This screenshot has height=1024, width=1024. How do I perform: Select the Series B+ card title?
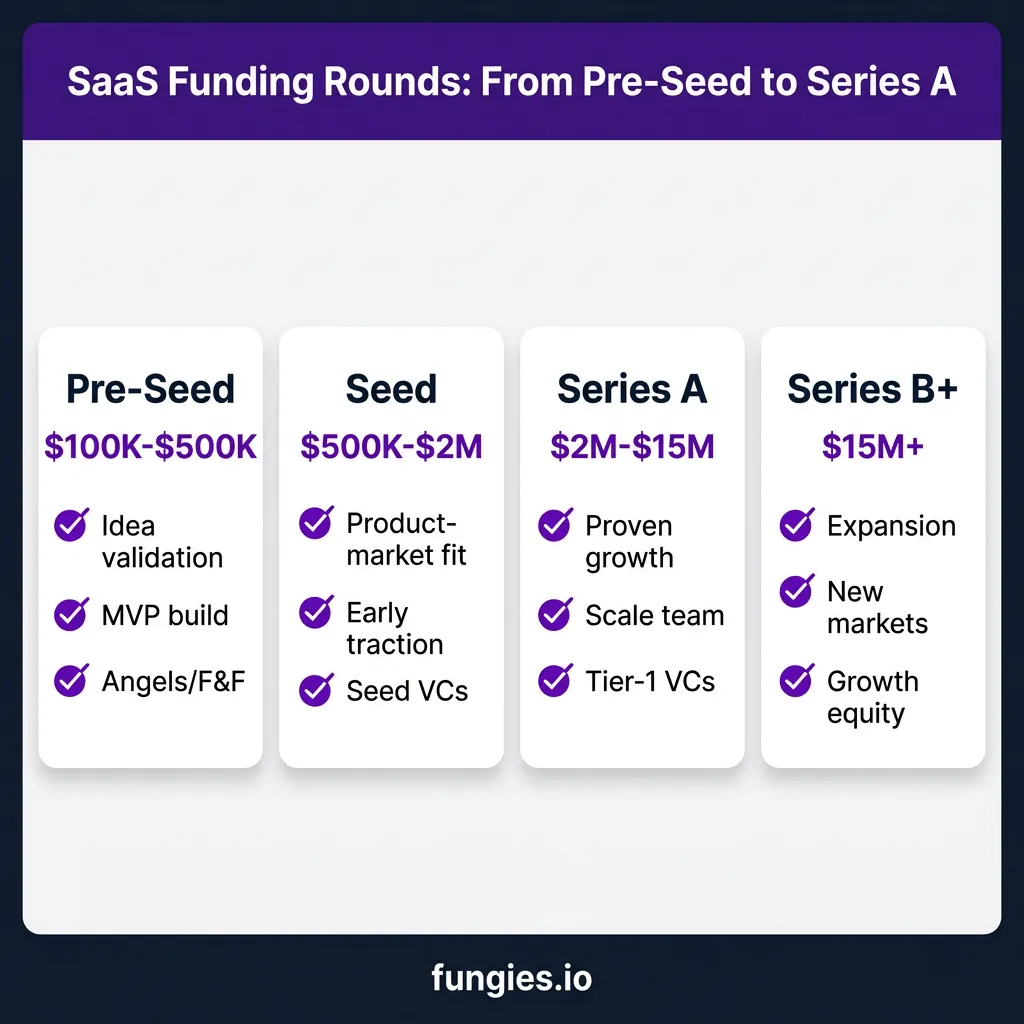(872, 389)
